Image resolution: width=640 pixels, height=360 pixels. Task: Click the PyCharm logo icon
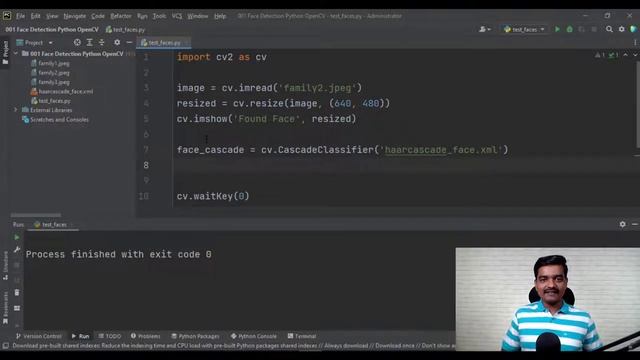tap(7, 16)
